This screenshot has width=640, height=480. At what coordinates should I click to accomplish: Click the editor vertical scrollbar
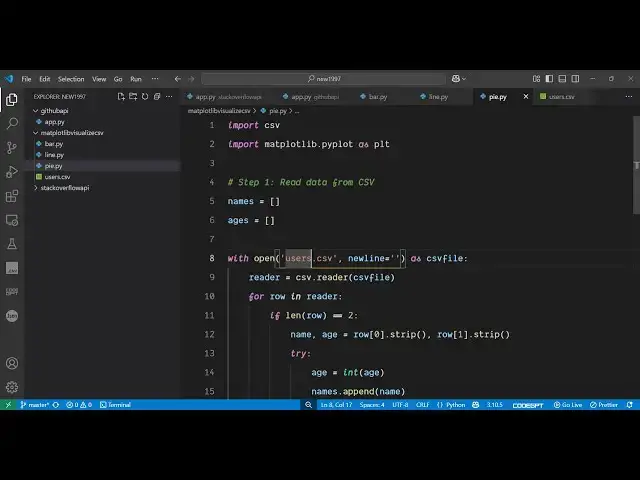[636, 165]
